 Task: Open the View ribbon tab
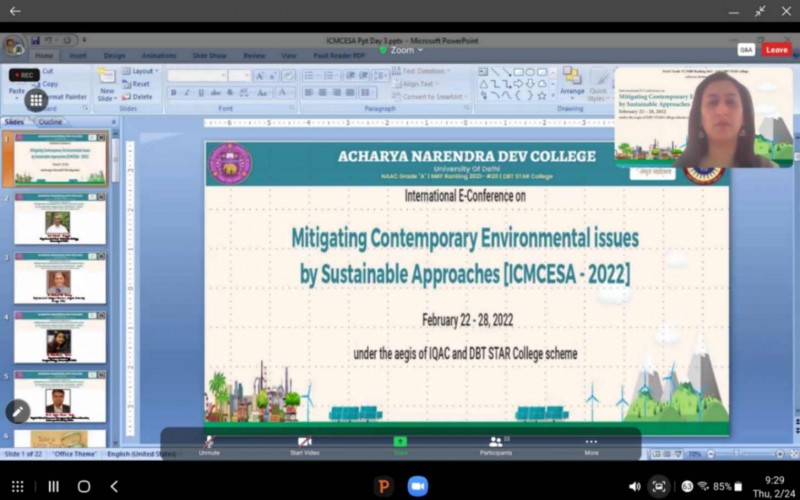[288, 56]
